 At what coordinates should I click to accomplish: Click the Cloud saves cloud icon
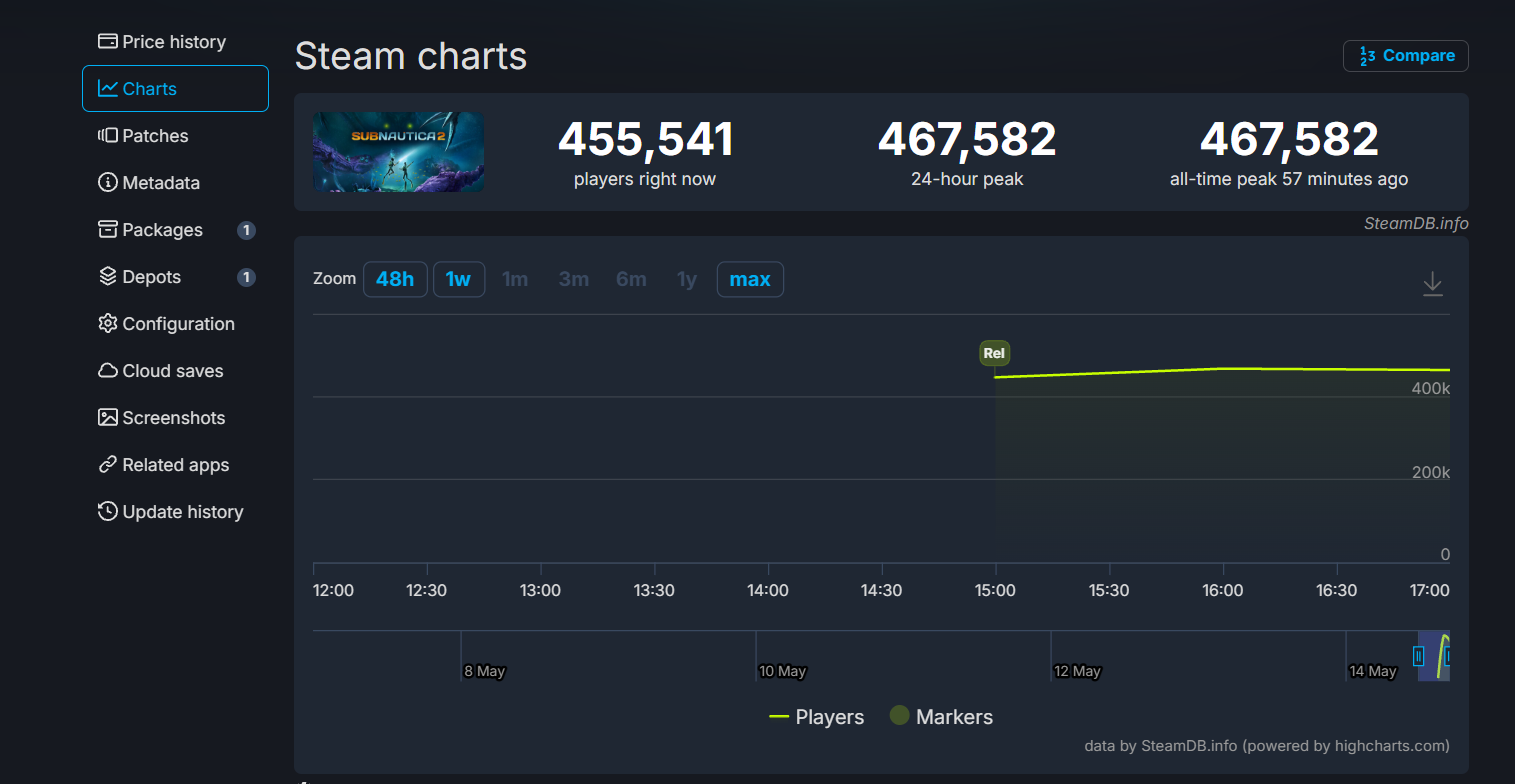point(108,371)
